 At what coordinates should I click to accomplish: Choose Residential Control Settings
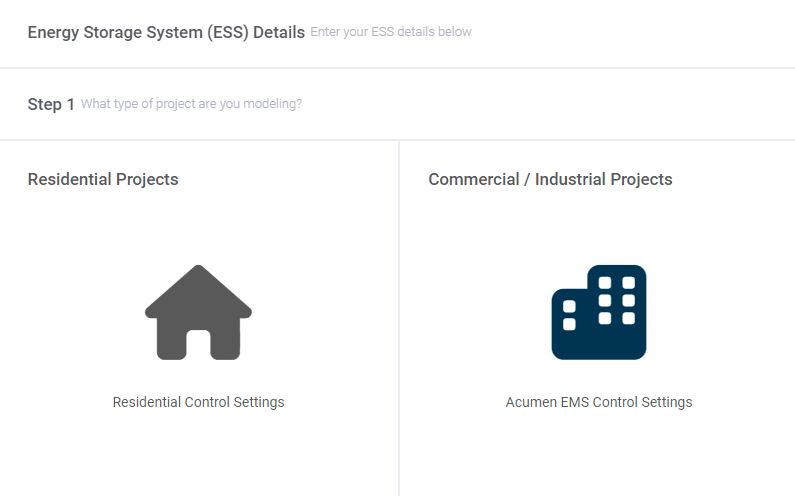click(198, 402)
